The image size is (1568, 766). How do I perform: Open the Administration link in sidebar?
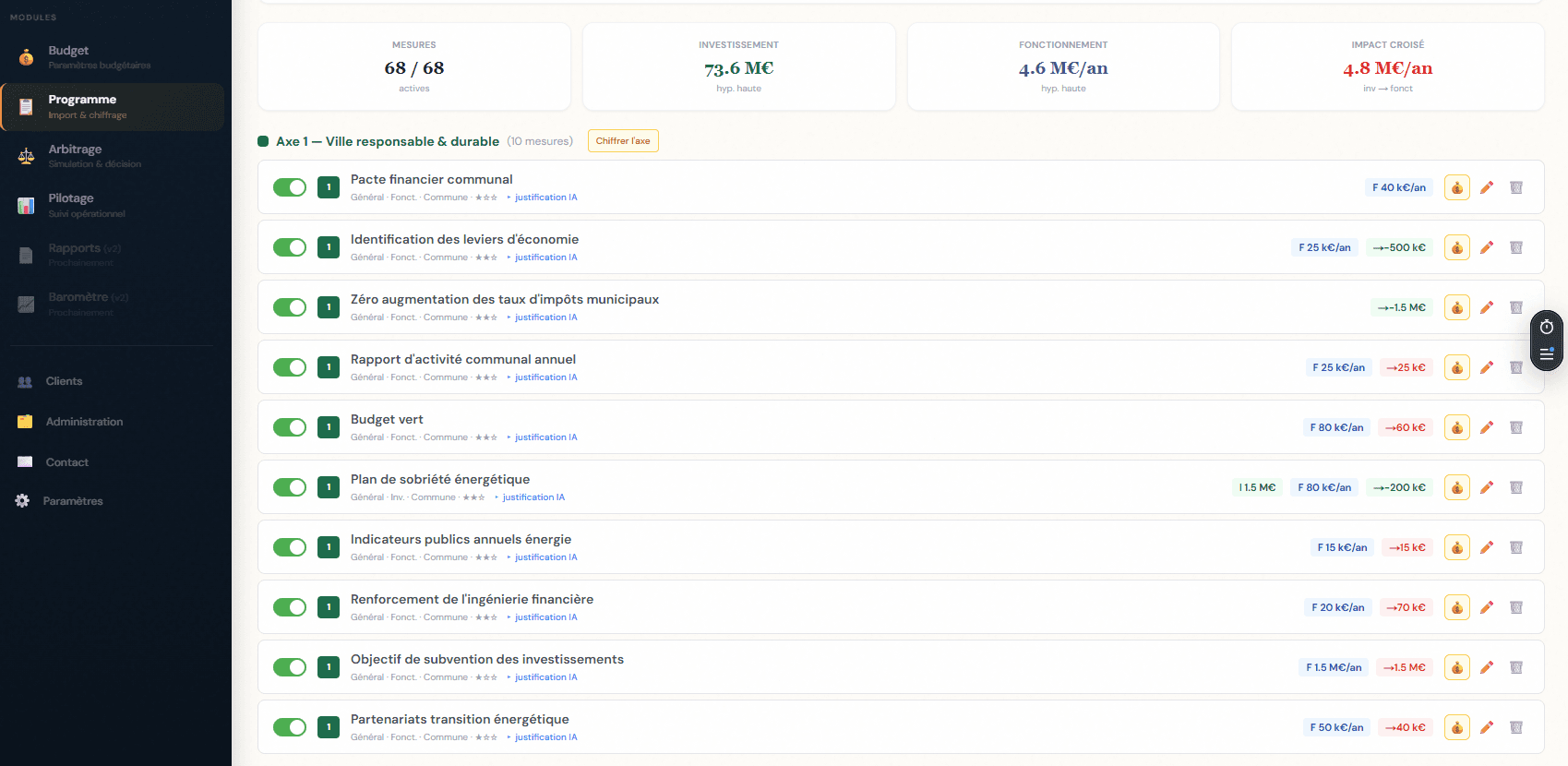[84, 422]
